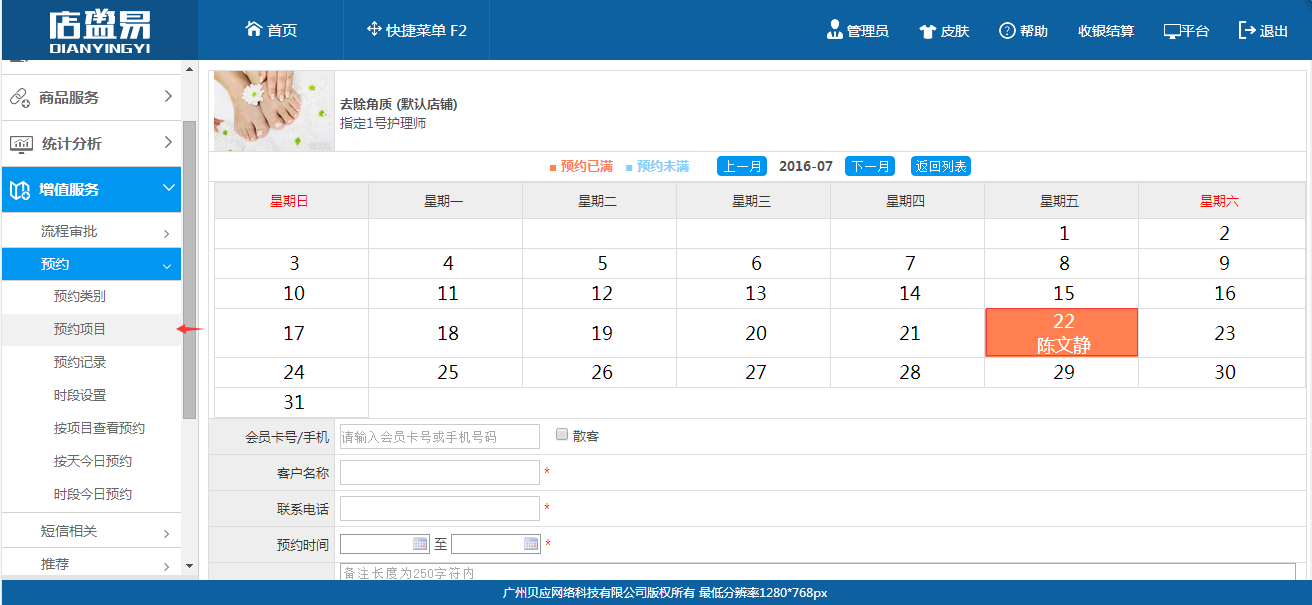Click 返回列表 button
Image resolution: width=1312 pixels, height=605 pixels.
coord(941,166)
